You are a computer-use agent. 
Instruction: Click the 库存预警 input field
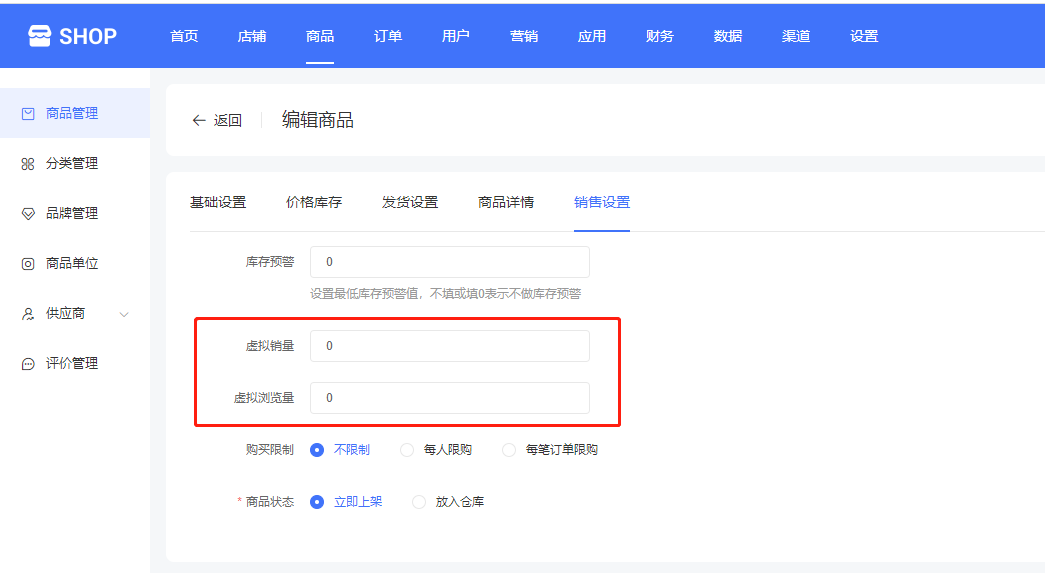(x=449, y=262)
